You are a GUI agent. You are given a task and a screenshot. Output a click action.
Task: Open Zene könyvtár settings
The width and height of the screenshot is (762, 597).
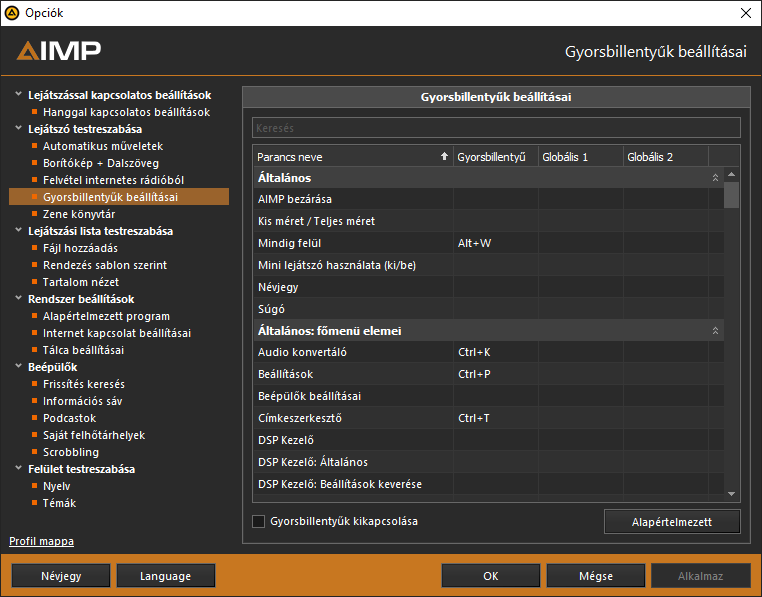click(x=79, y=214)
